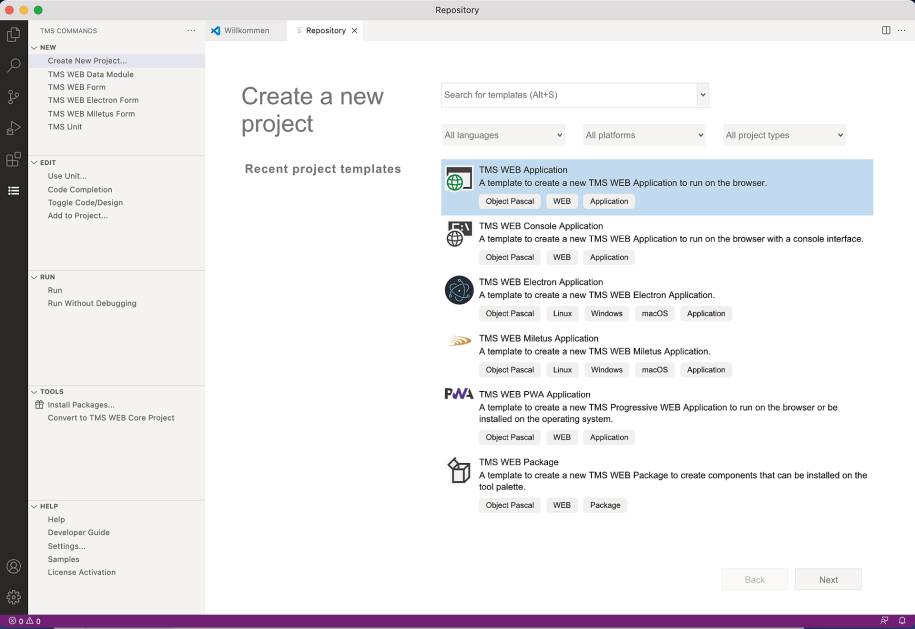Click Run Without Debugging
The image size is (915, 629).
pos(92,303)
